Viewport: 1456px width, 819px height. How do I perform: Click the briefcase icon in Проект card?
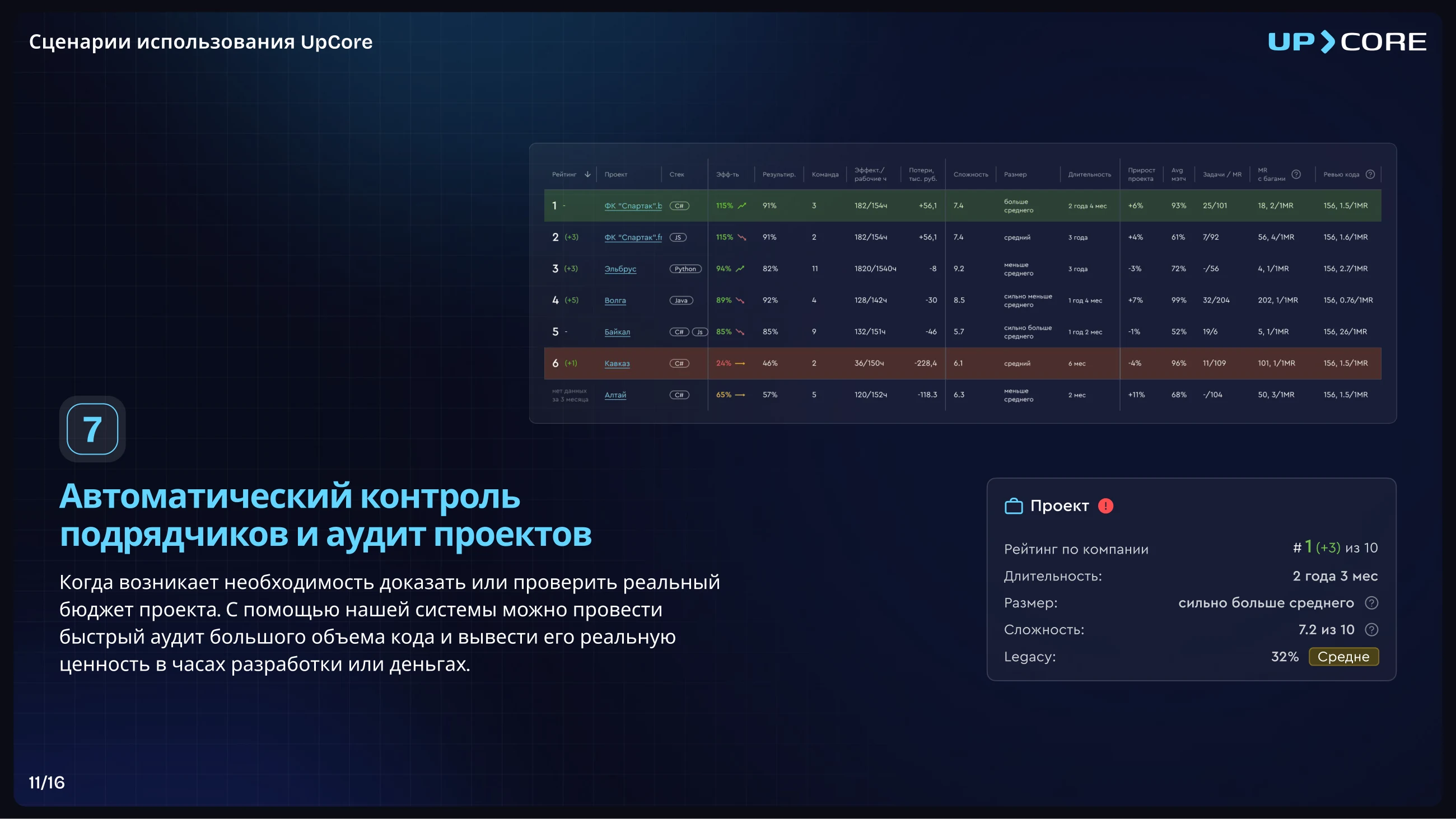coord(1014,506)
